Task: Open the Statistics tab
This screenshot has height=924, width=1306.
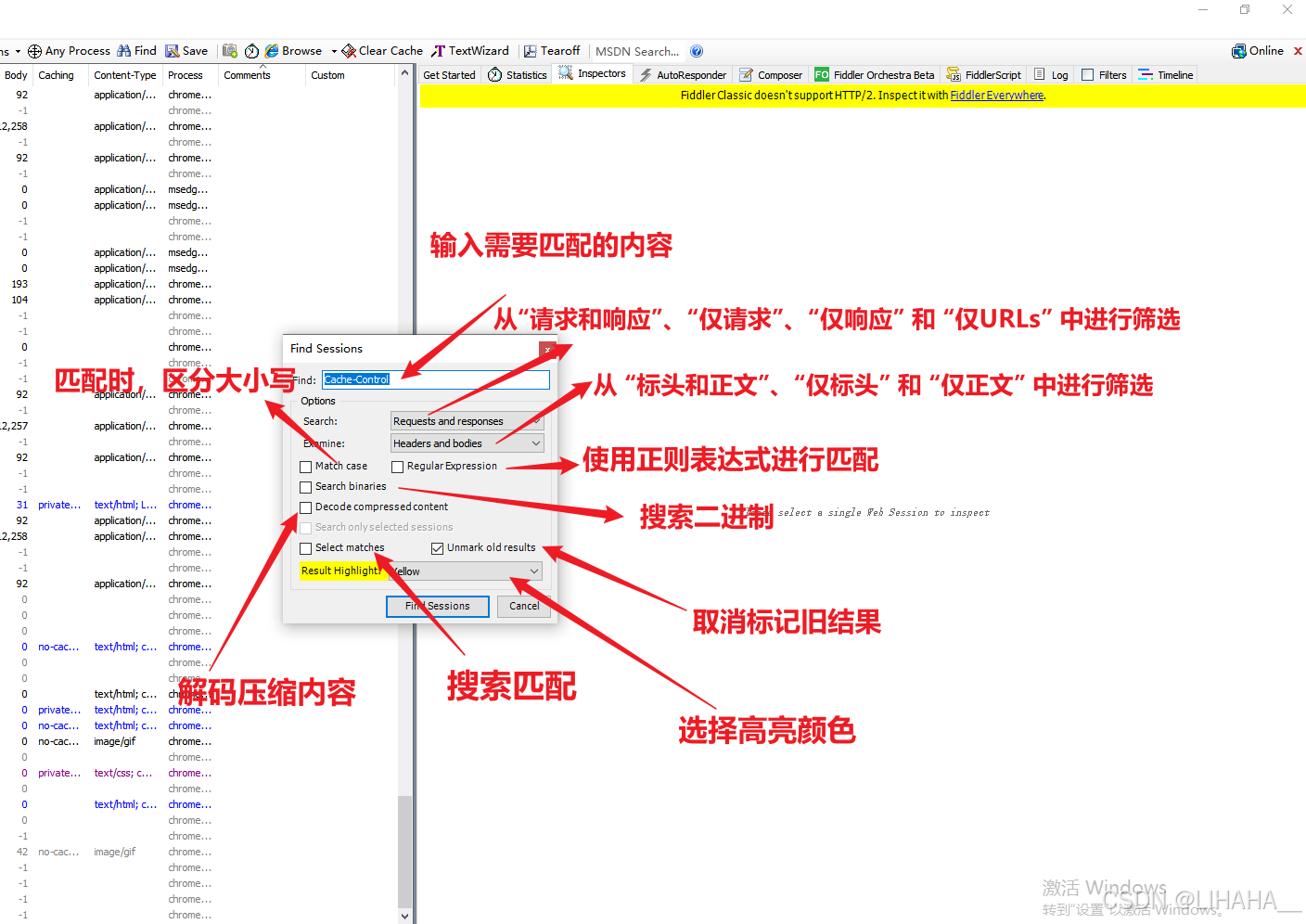Action: (518, 75)
